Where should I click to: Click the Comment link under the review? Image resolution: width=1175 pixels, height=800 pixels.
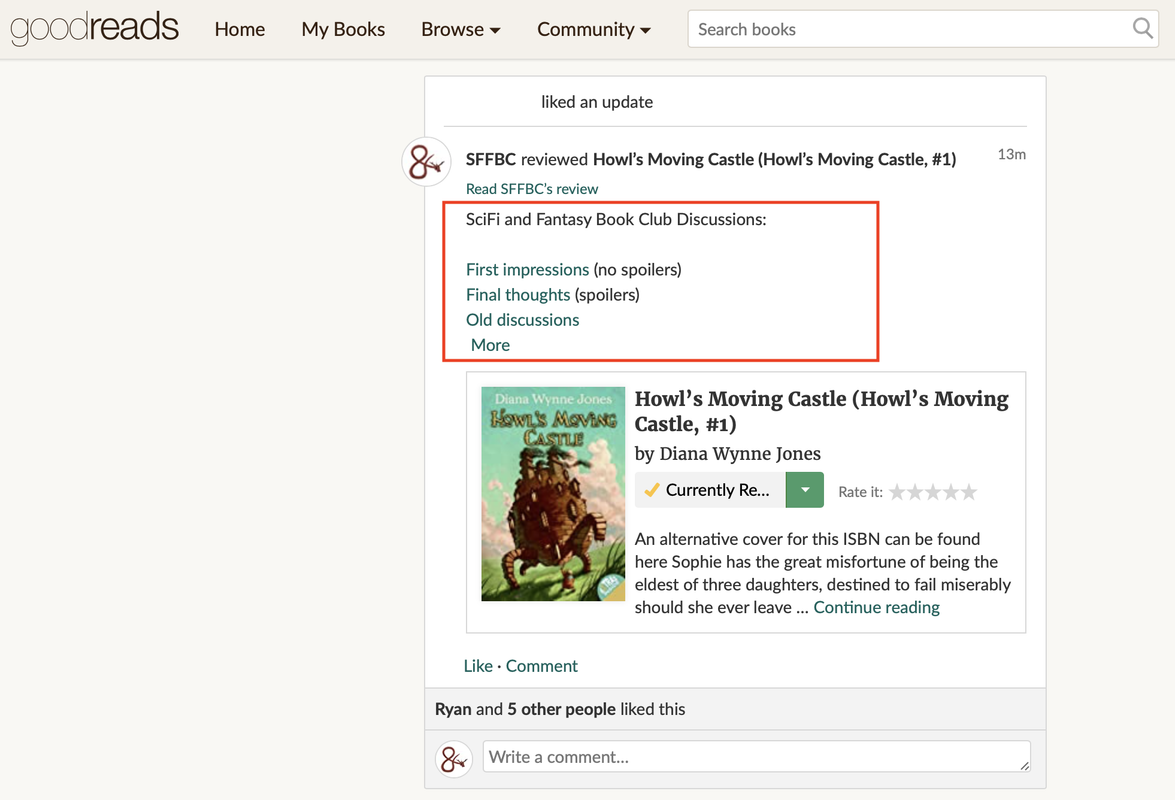[542, 666]
